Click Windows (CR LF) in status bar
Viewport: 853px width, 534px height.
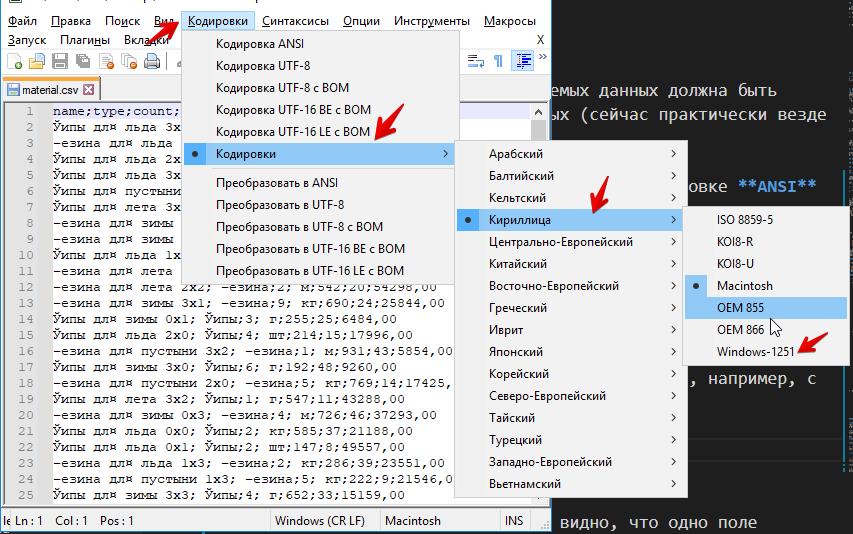tap(321, 521)
